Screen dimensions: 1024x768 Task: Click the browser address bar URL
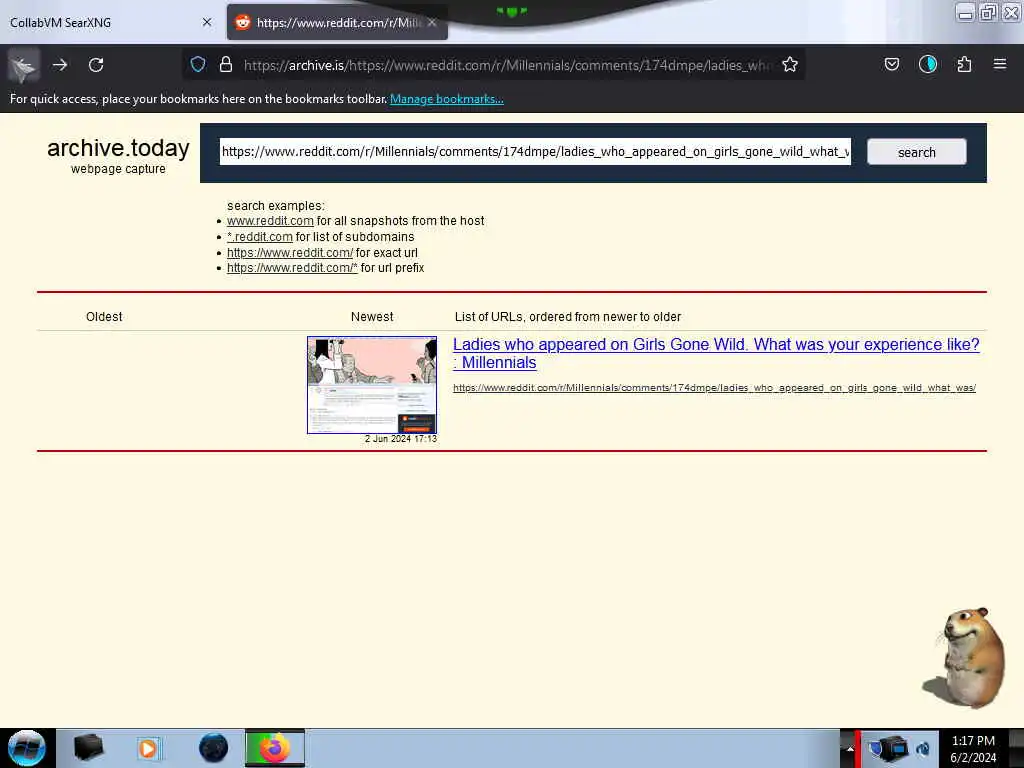point(507,65)
